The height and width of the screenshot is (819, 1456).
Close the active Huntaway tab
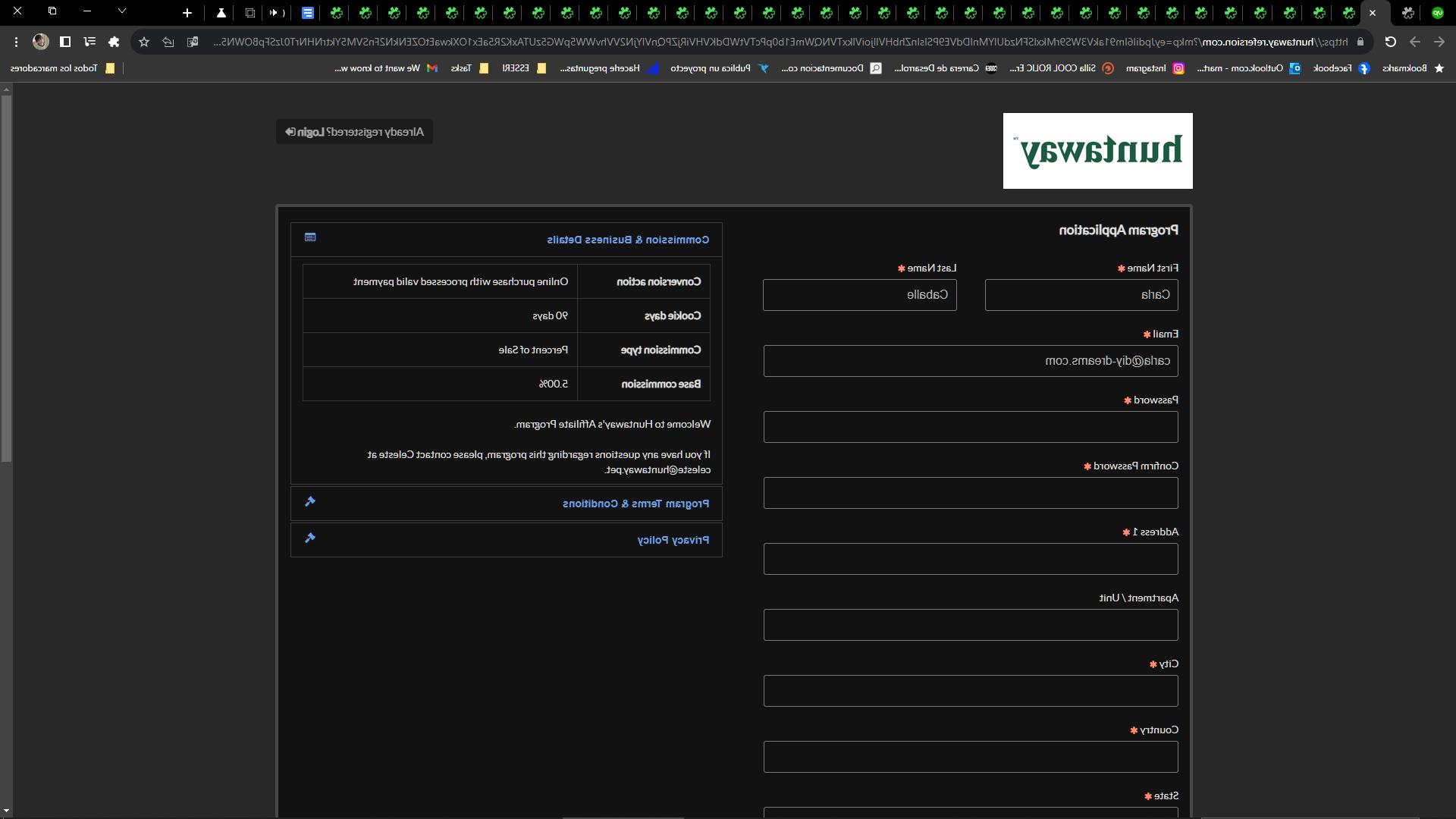1372,13
